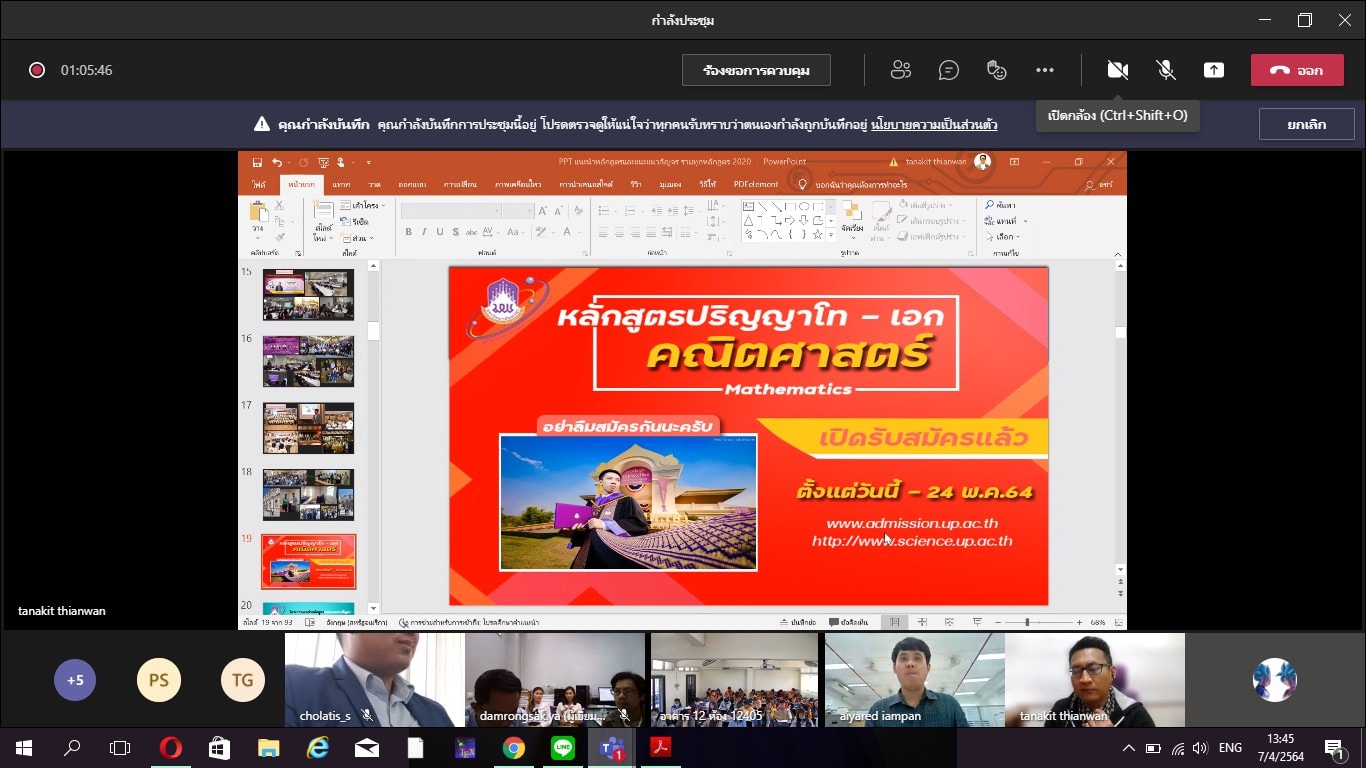Click the share content tray icon
The width and height of the screenshot is (1366, 768).
pyautogui.click(x=1213, y=70)
